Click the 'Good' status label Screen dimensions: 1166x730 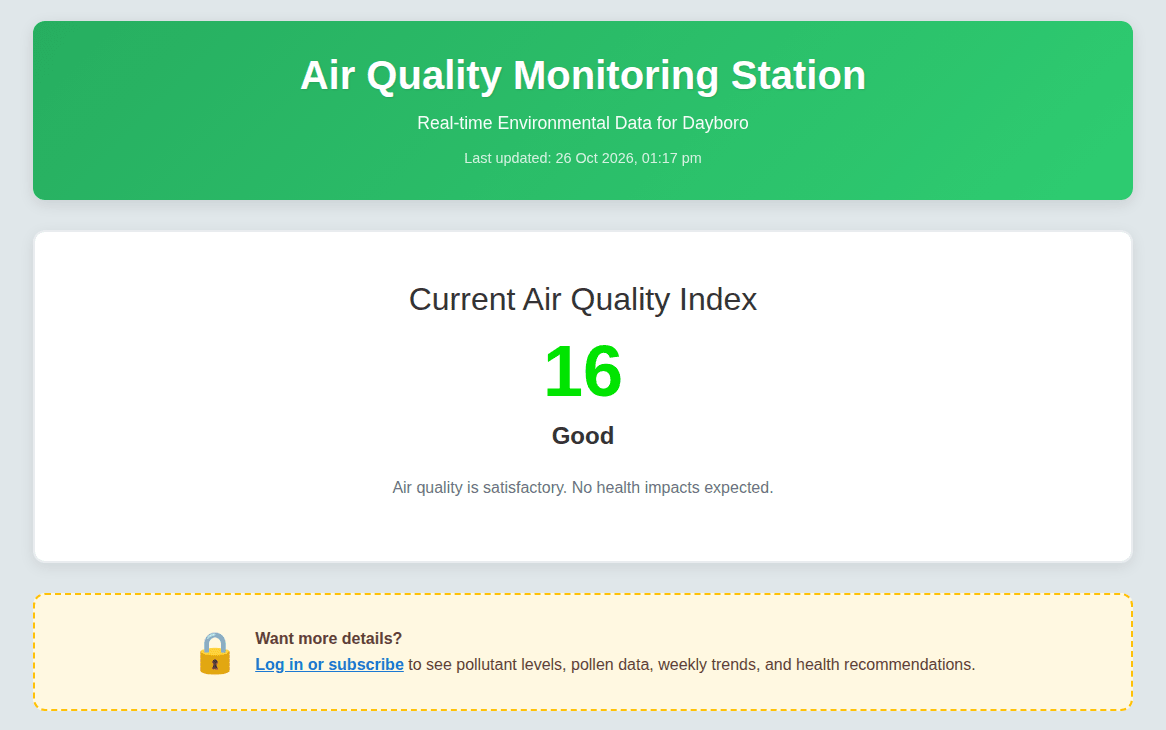coord(583,436)
